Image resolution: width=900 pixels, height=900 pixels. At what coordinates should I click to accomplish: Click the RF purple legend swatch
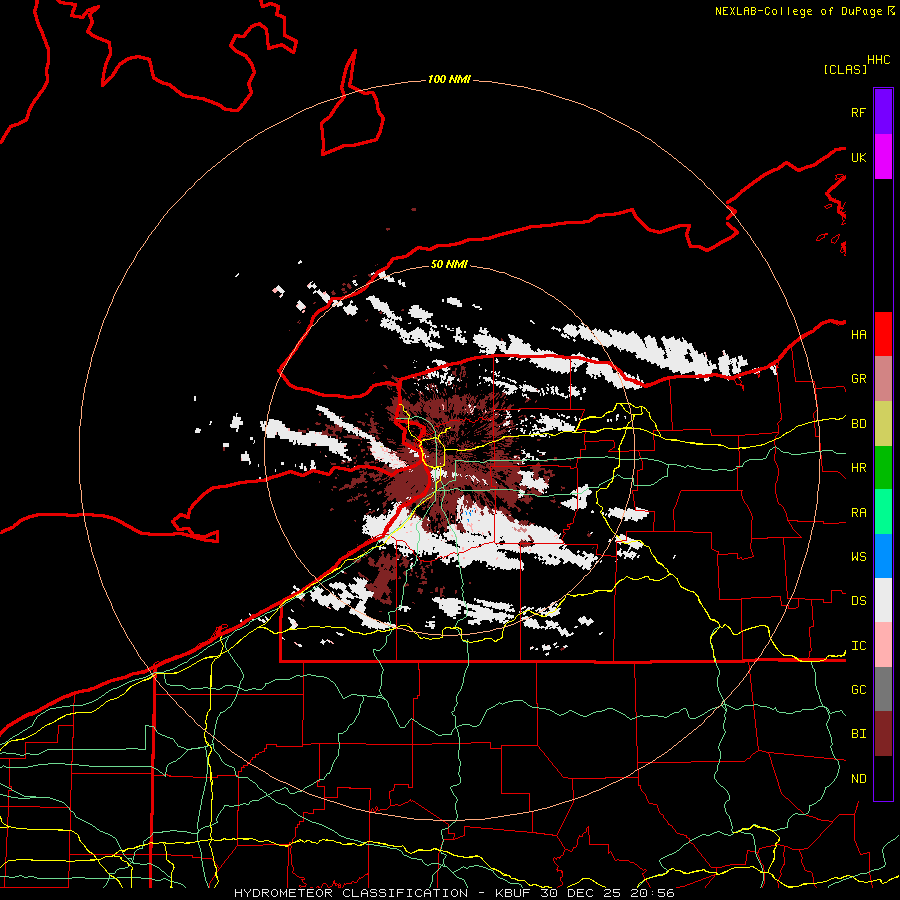point(883,112)
